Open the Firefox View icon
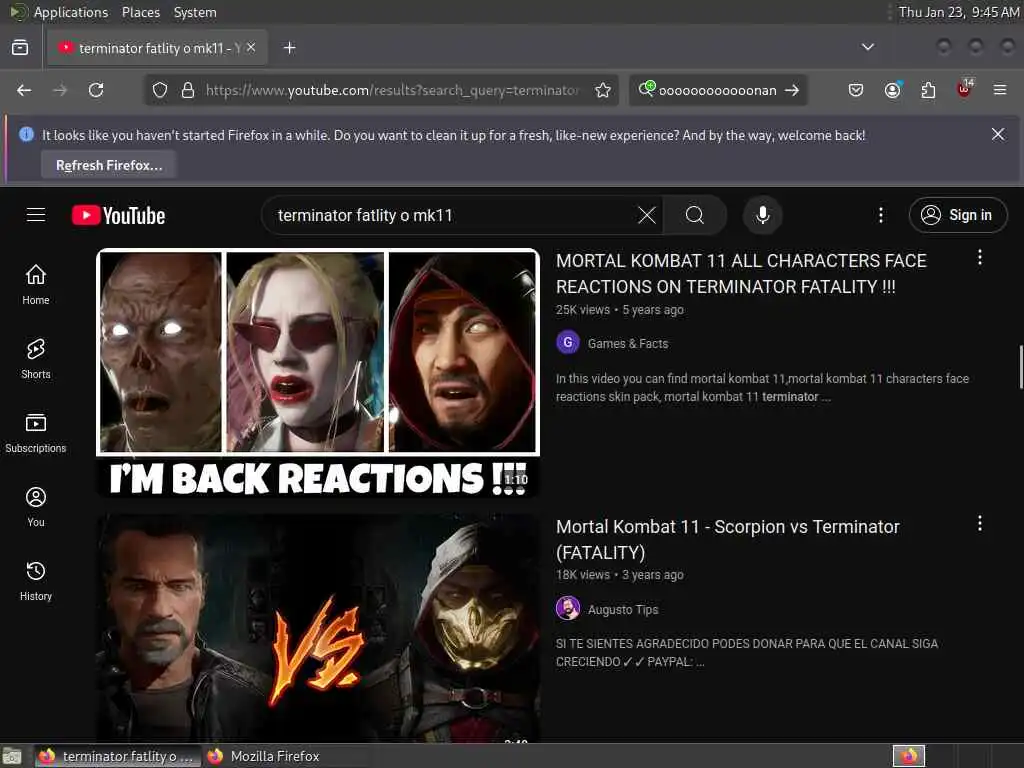Image resolution: width=1024 pixels, height=768 pixels. (20, 48)
